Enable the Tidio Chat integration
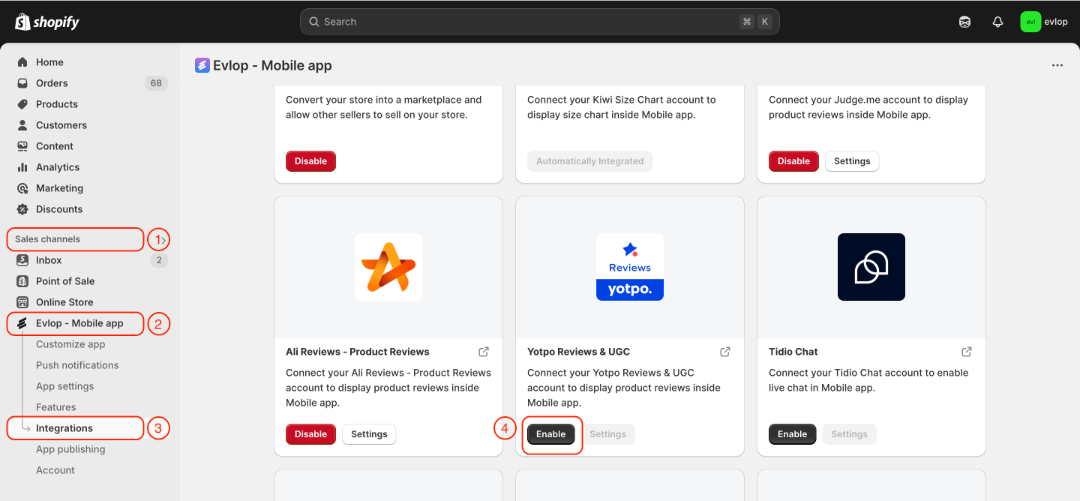Image resolution: width=1080 pixels, height=501 pixels. (792, 434)
